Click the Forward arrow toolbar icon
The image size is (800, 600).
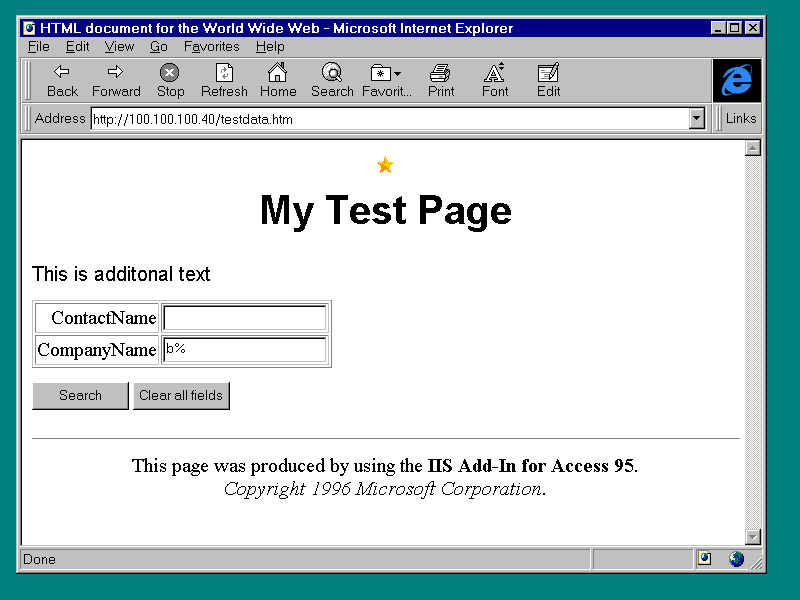pos(116,73)
